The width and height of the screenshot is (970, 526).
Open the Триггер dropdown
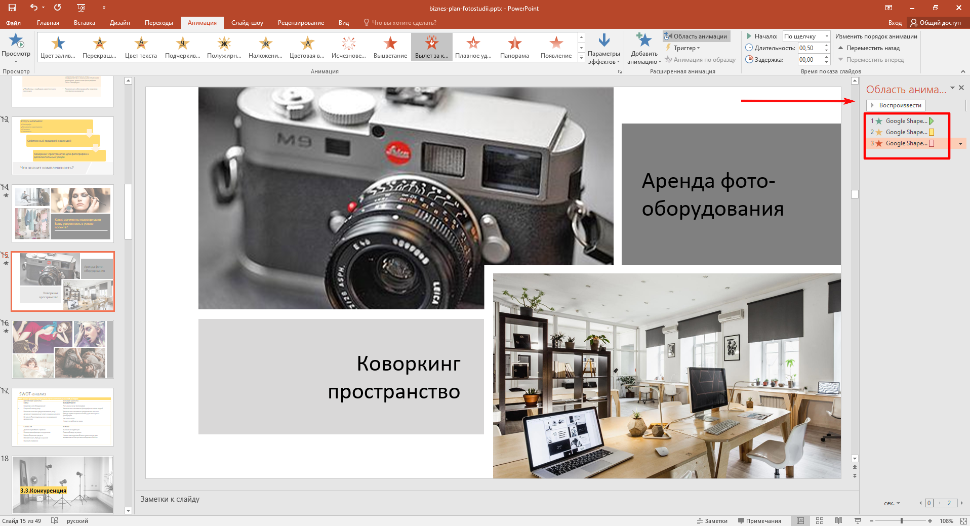click(682, 48)
